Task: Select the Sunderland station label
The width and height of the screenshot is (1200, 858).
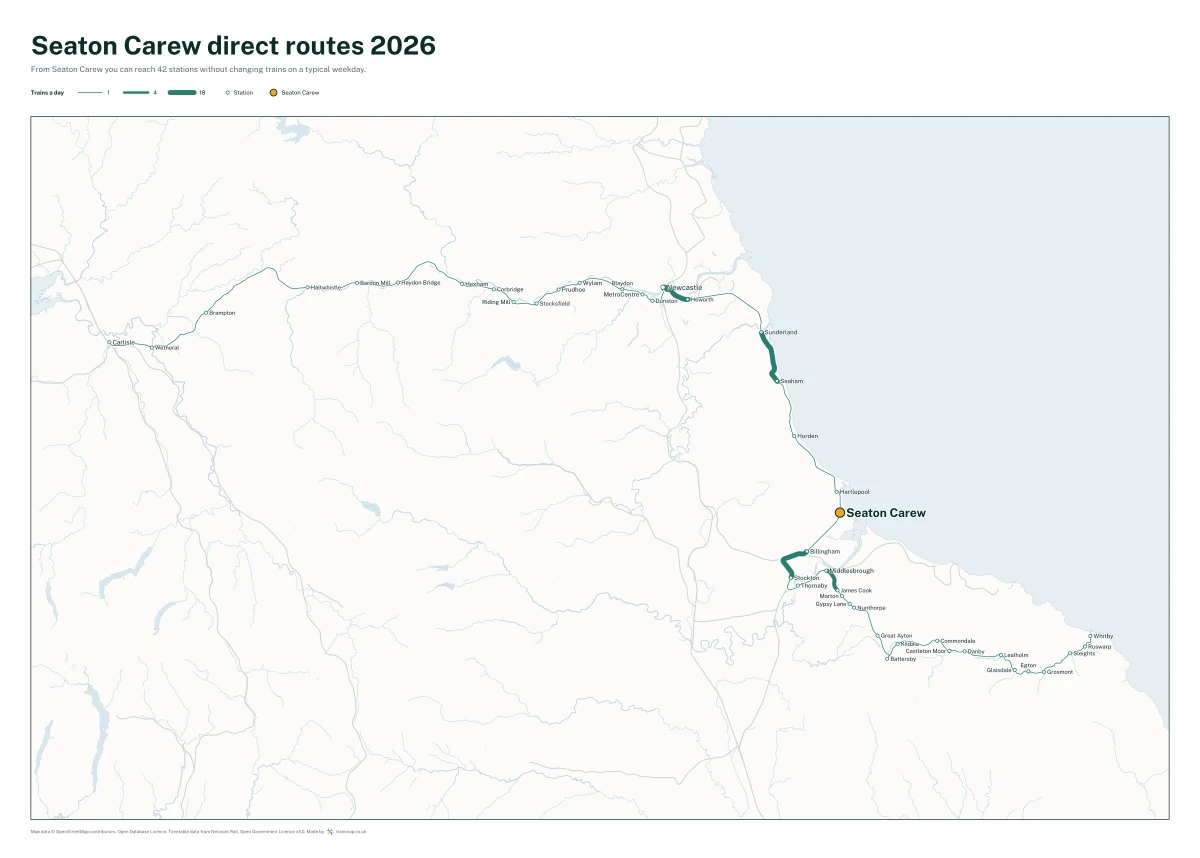Action: [781, 332]
